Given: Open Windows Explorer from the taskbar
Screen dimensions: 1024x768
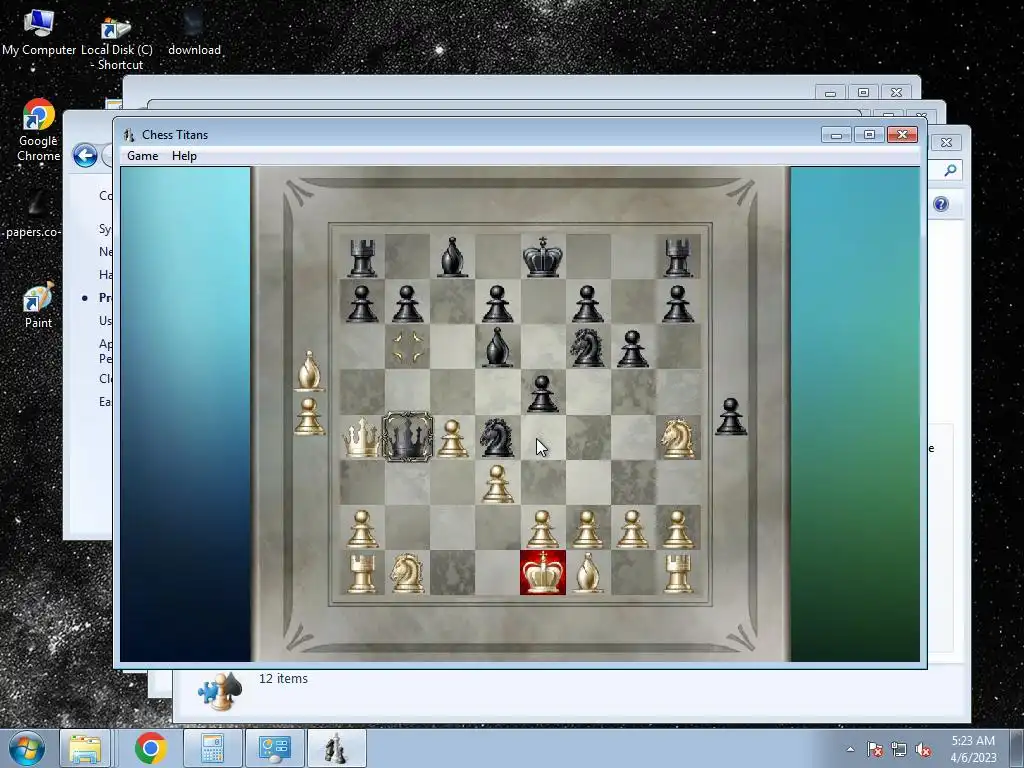Looking at the screenshot, I should click(x=85, y=748).
